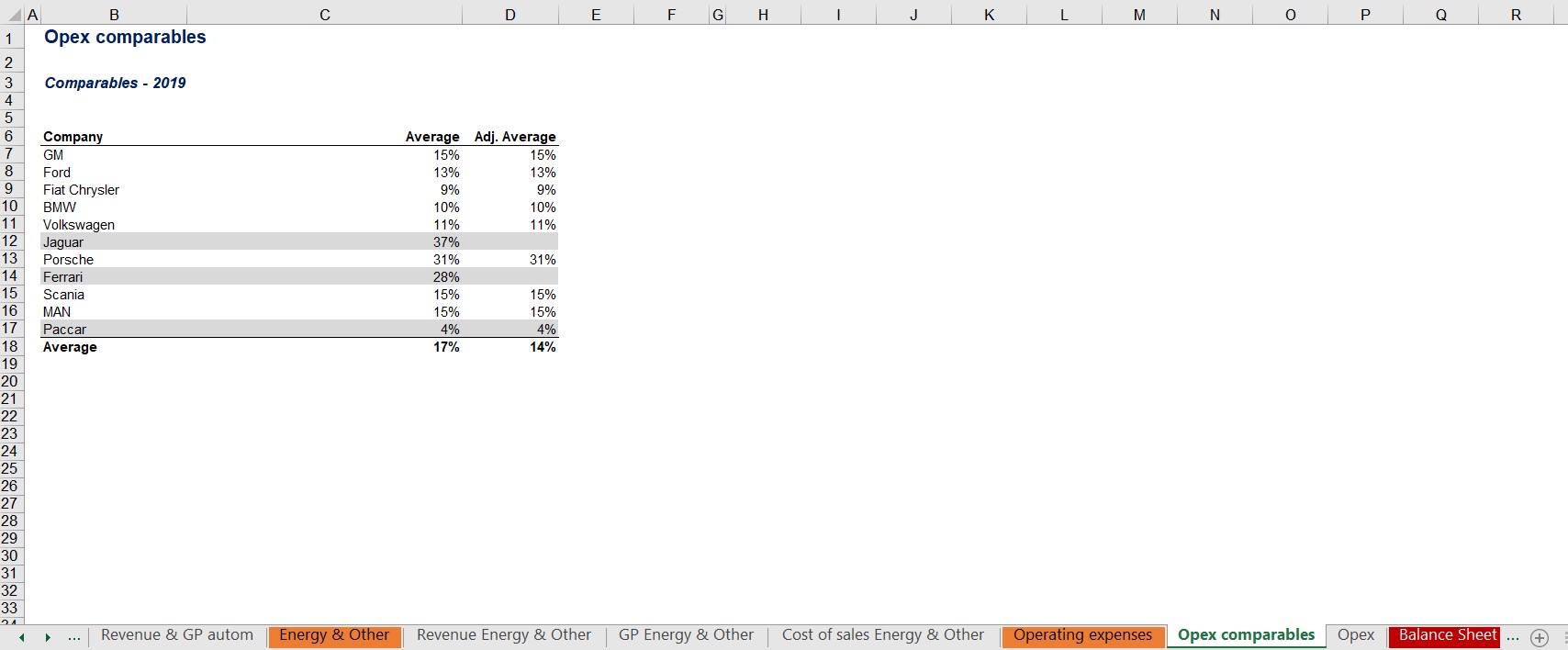Select the Company header cell
This screenshot has width=1568, height=650.
(73, 137)
